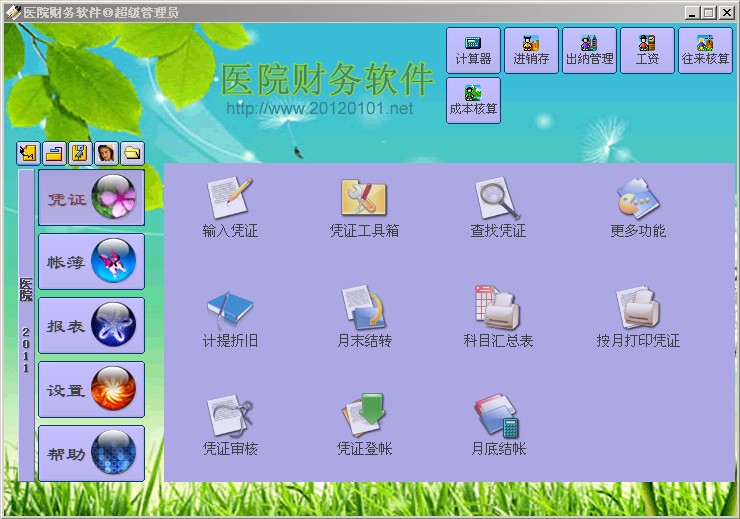Open the 设置 settings sidebar section
This screenshot has width=740, height=519.
click(x=91, y=389)
